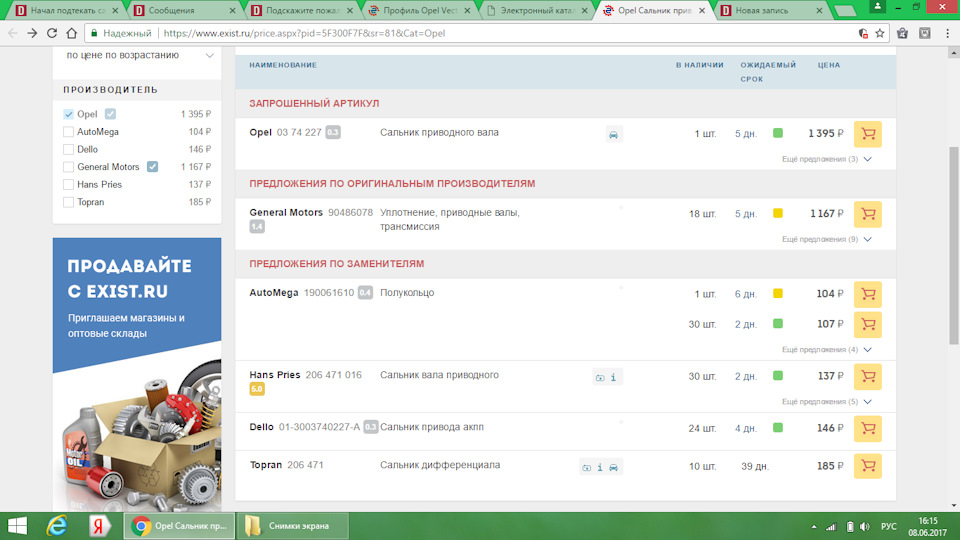Add AutoMega 107 ₽ offer to cart
Viewport: 960px width, 540px height.
pyautogui.click(x=868, y=324)
